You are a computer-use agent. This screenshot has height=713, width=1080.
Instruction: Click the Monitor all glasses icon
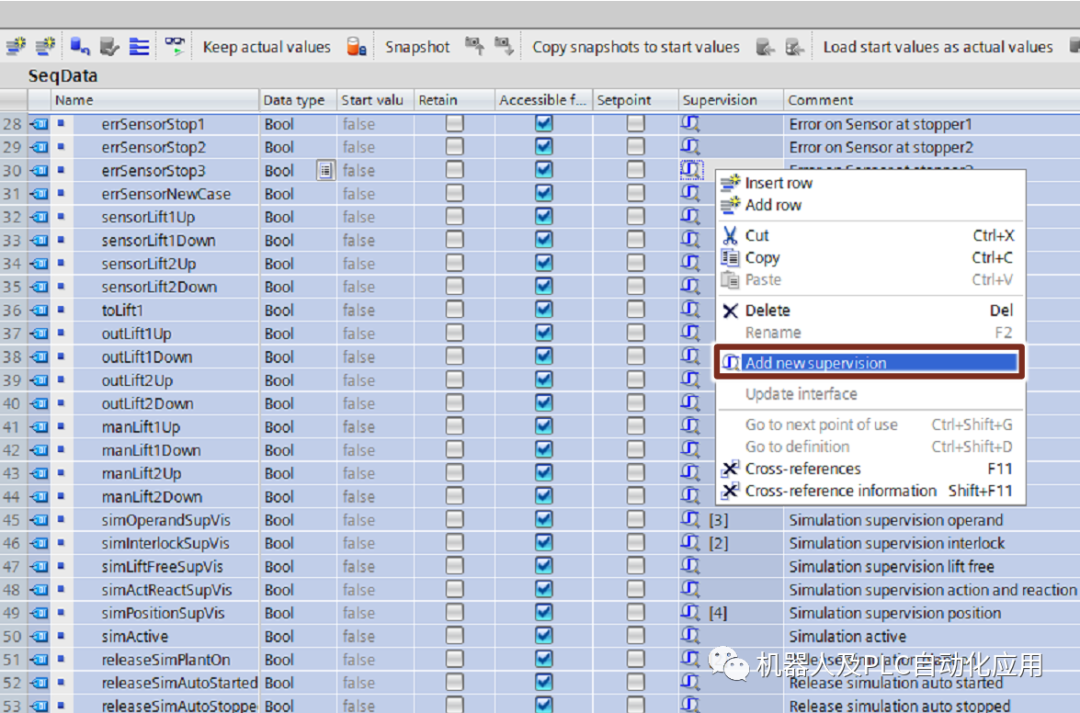pyautogui.click(x=174, y=46)
